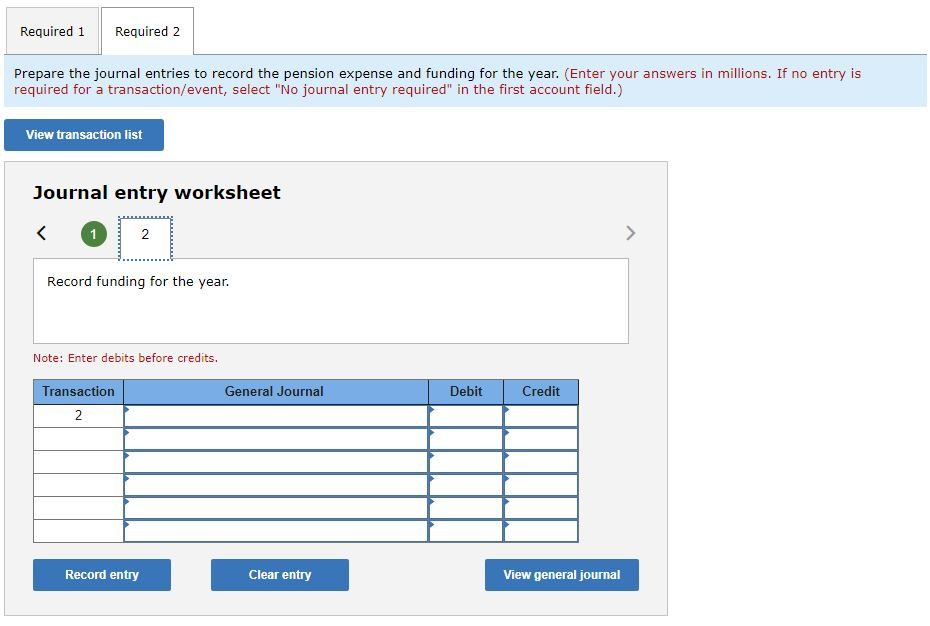Screen dimensions: 930x626
Task: Select transaction 2 worksheet tab
Action: pyautogui.click(x=145, y=238)
